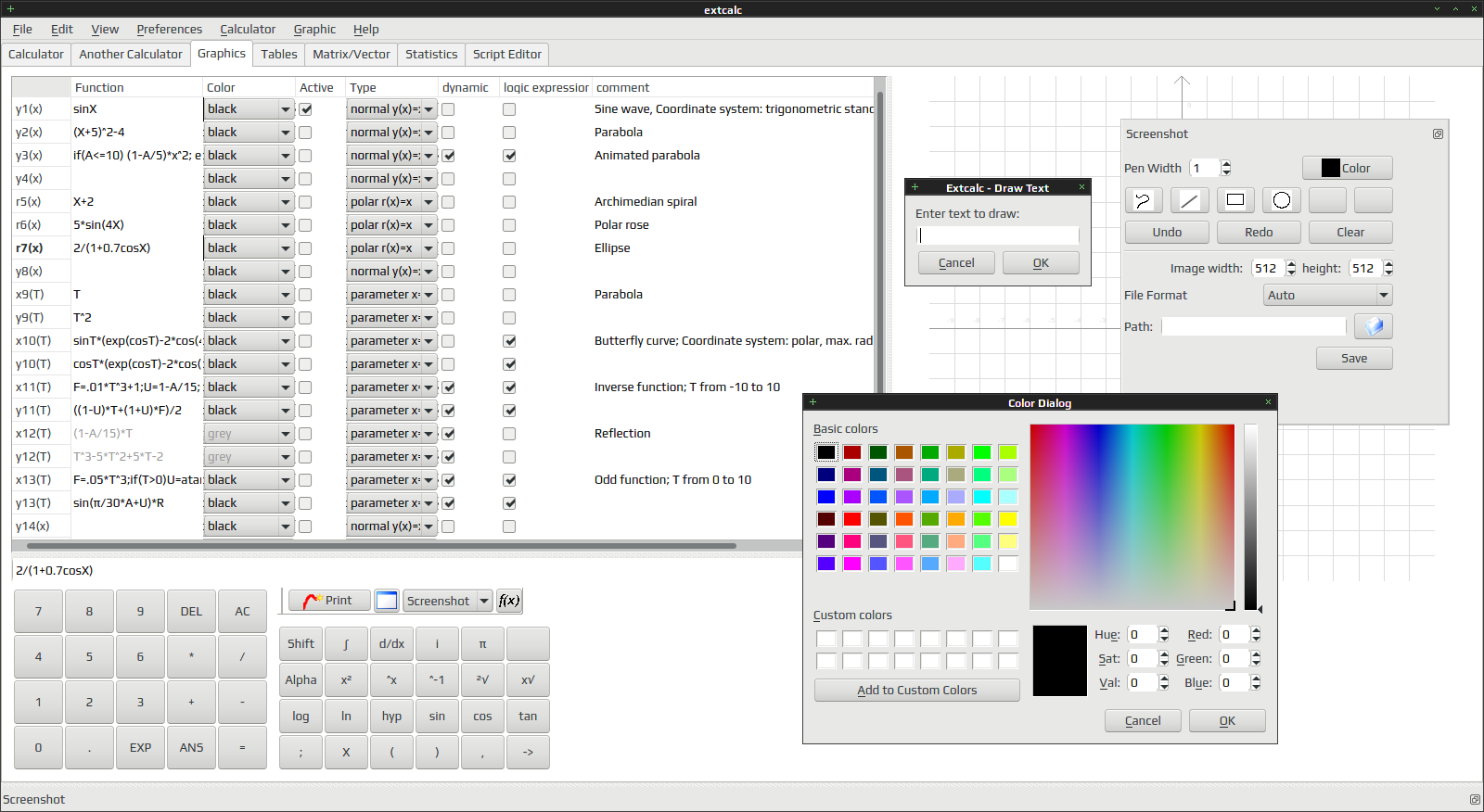Uncheck logic expression checkbox for x10(T) row
This screenshot has height=812, width=1484.
click(509, 341)
